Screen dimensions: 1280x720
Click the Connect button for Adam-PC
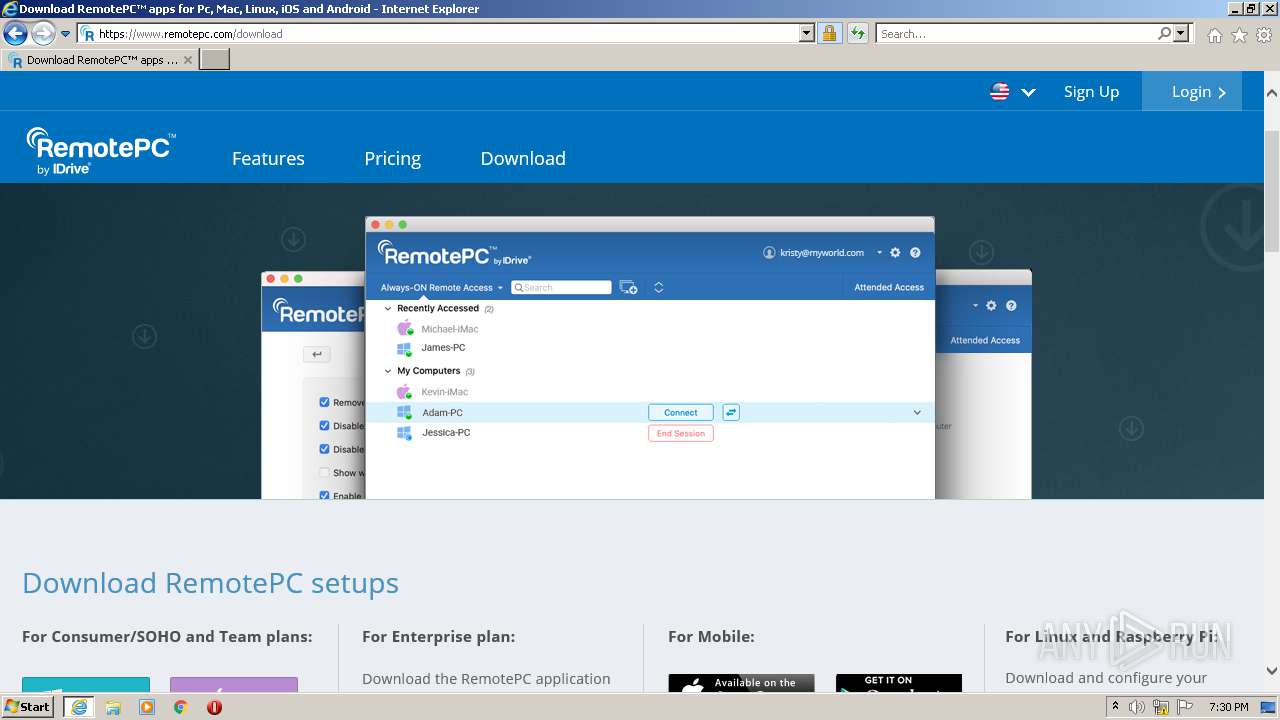click(681, 412)
